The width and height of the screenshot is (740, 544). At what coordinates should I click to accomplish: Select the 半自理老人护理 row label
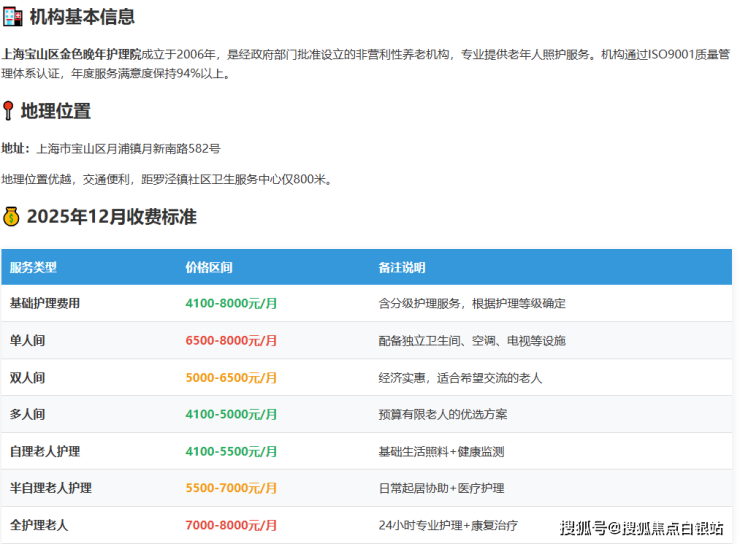[50, 488]
